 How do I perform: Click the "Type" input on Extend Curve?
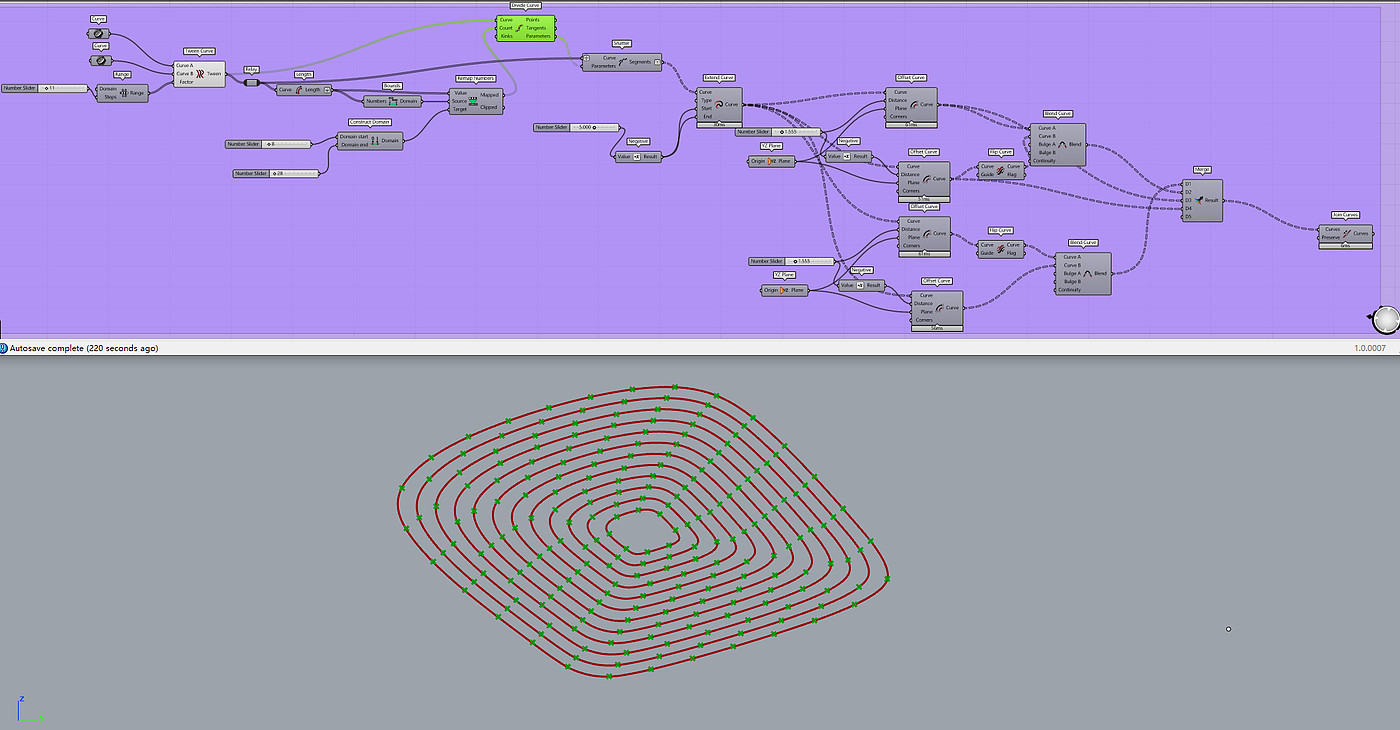pos(706,100)
